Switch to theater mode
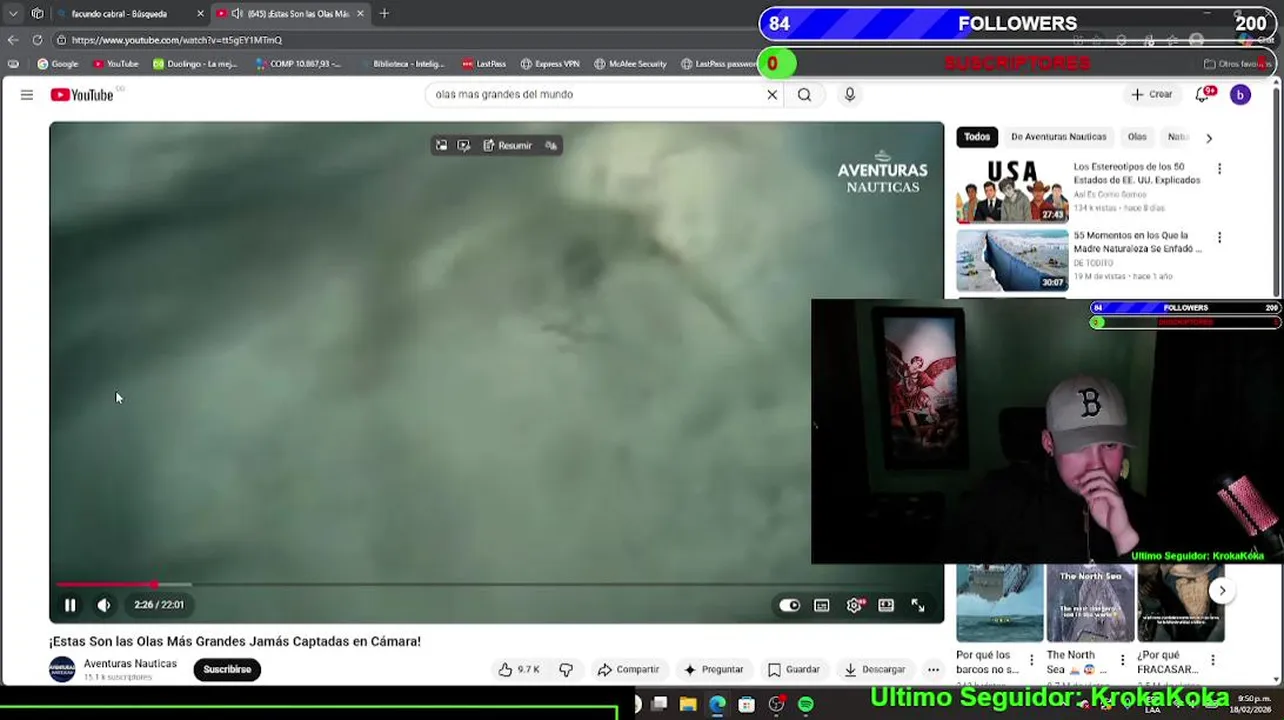1284x720 pixels. tap(886, 605)
